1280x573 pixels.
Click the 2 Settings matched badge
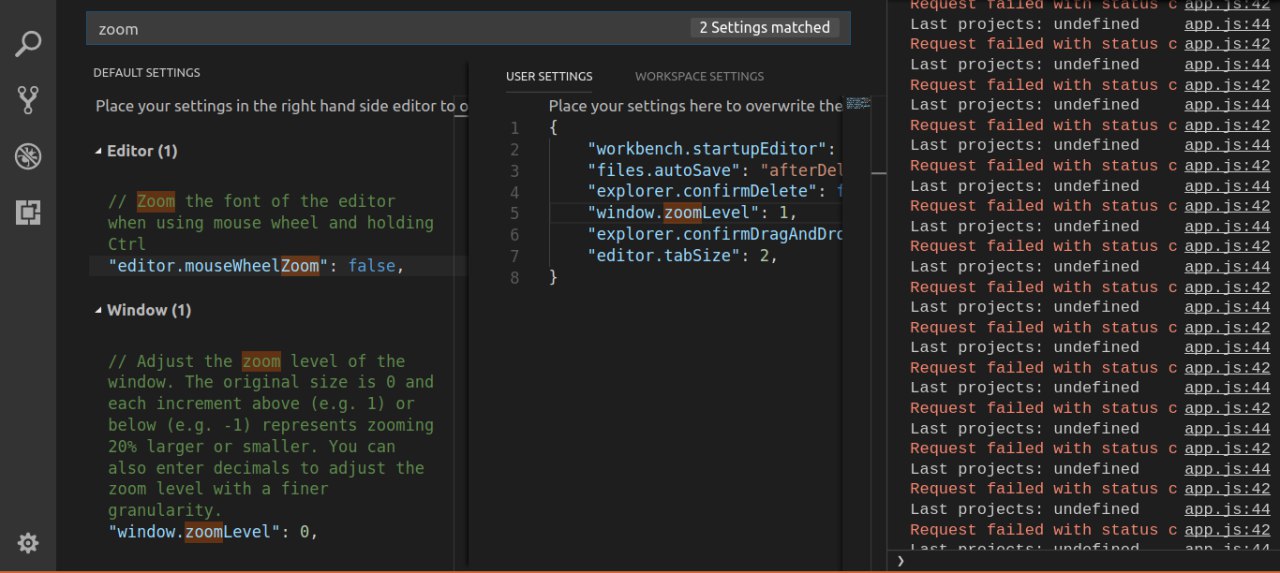[x=764, y=28]
